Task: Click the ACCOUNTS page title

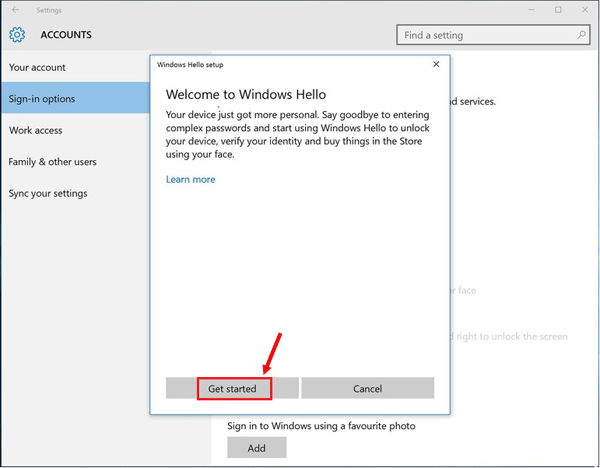Action: point(66,35)
